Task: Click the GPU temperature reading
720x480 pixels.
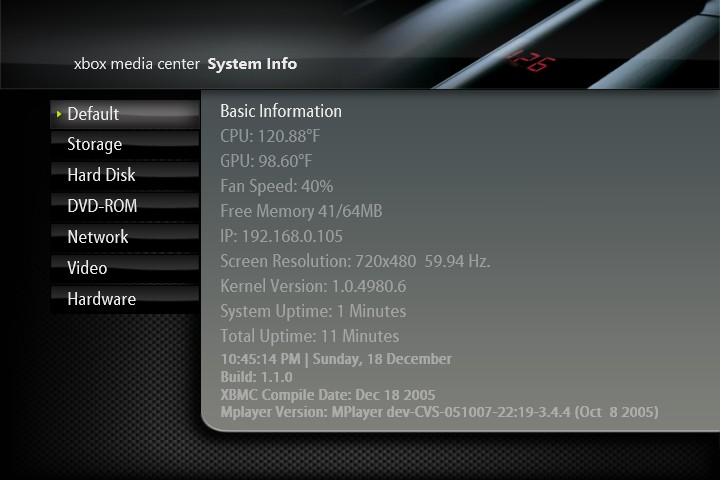Action: (x=266, y=161)
